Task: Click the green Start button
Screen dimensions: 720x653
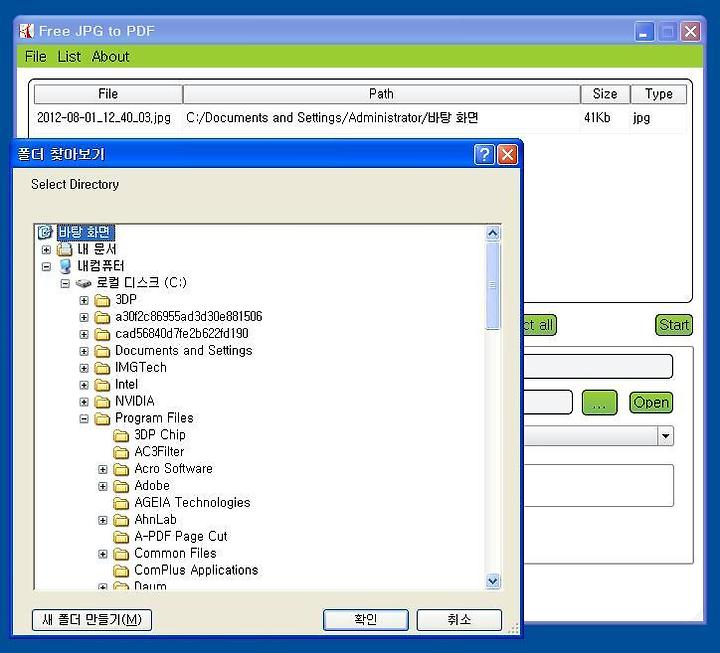Action: point(674,325)
